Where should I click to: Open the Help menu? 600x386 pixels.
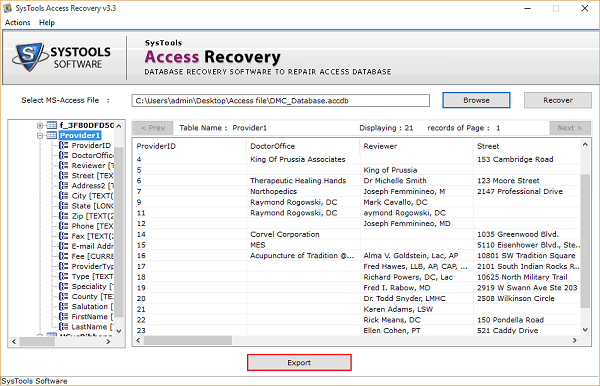47,23
